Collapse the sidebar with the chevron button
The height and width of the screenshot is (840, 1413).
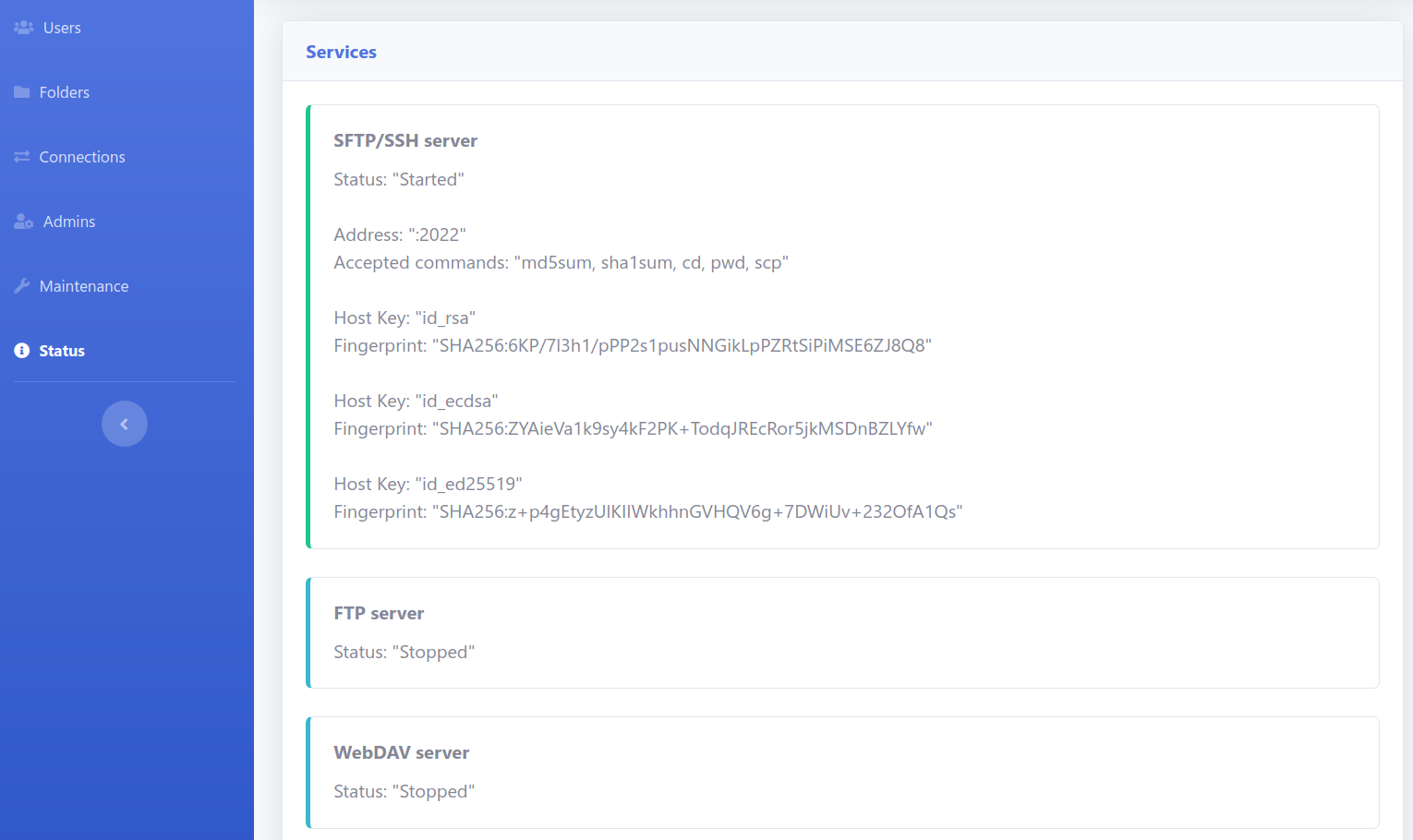(125, 424)
